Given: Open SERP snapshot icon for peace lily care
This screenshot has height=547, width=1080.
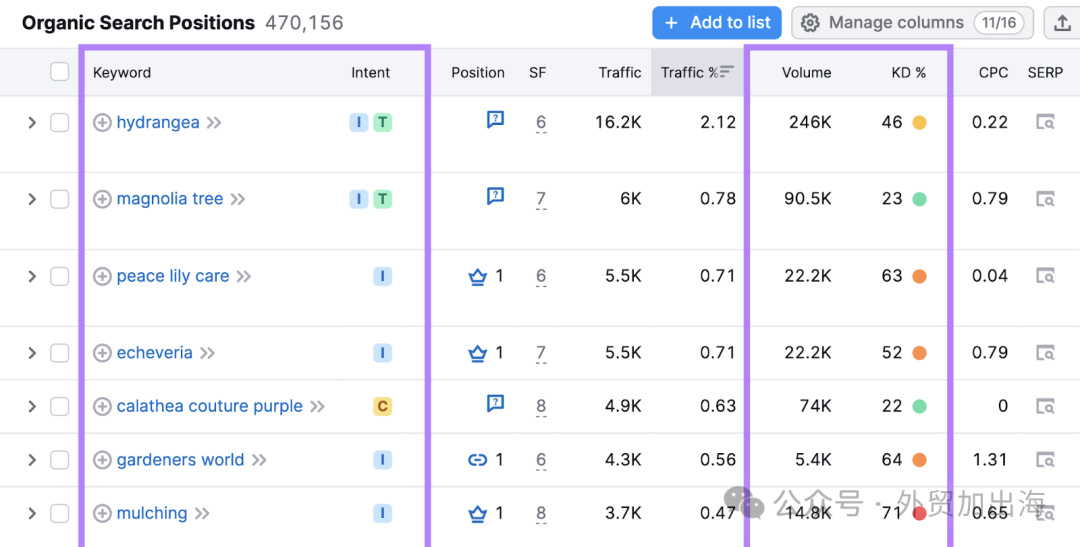Looking at the screenshot, I should pos(1046,276).
